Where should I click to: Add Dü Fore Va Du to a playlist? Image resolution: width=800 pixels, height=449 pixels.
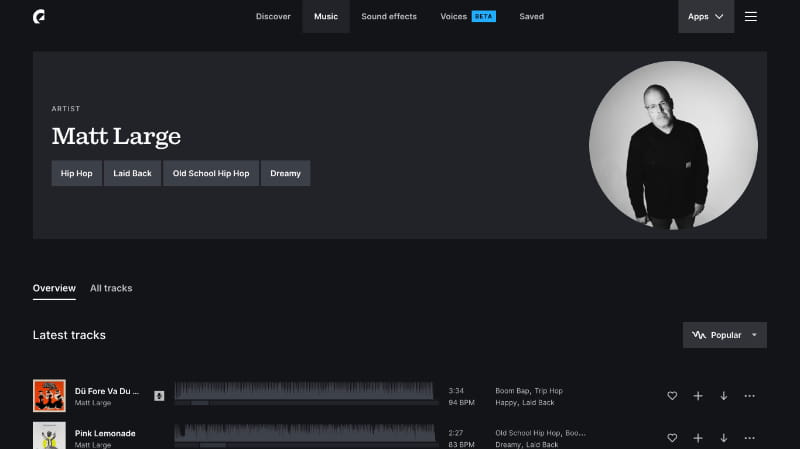tap(697, 396)
